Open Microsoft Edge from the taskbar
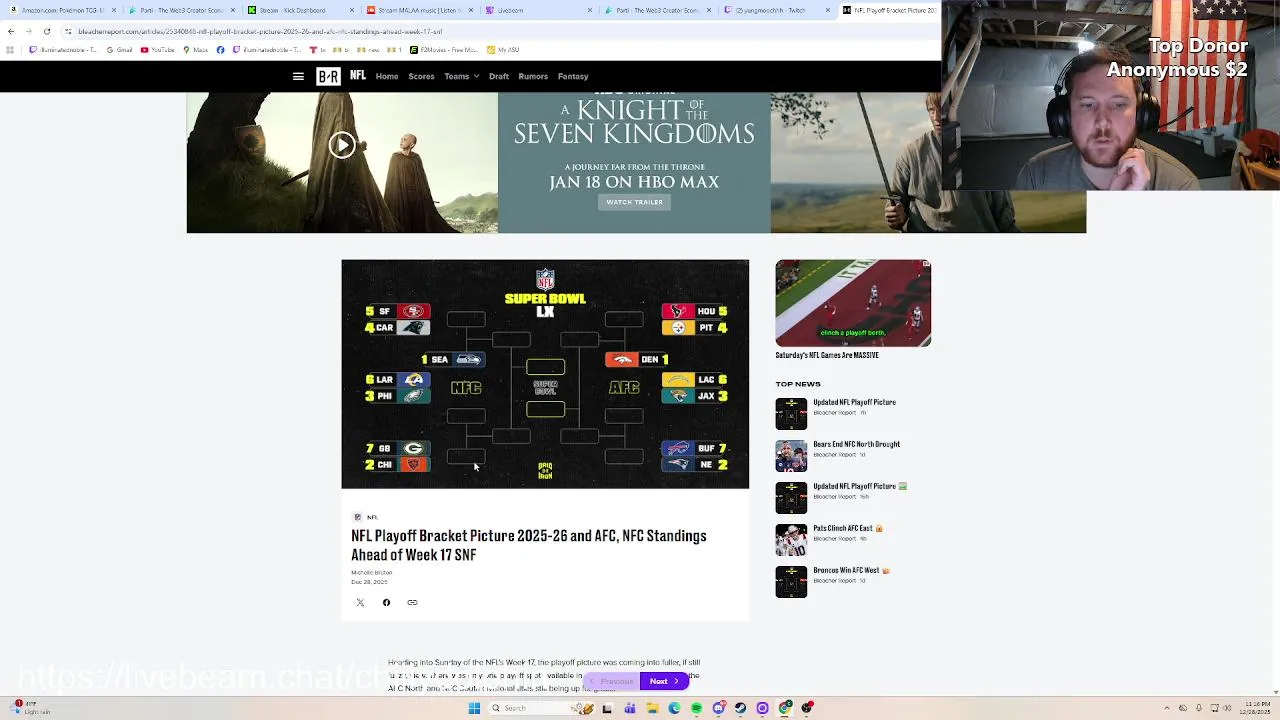The height and width of the screenshot is (720, 1280). 674,708
